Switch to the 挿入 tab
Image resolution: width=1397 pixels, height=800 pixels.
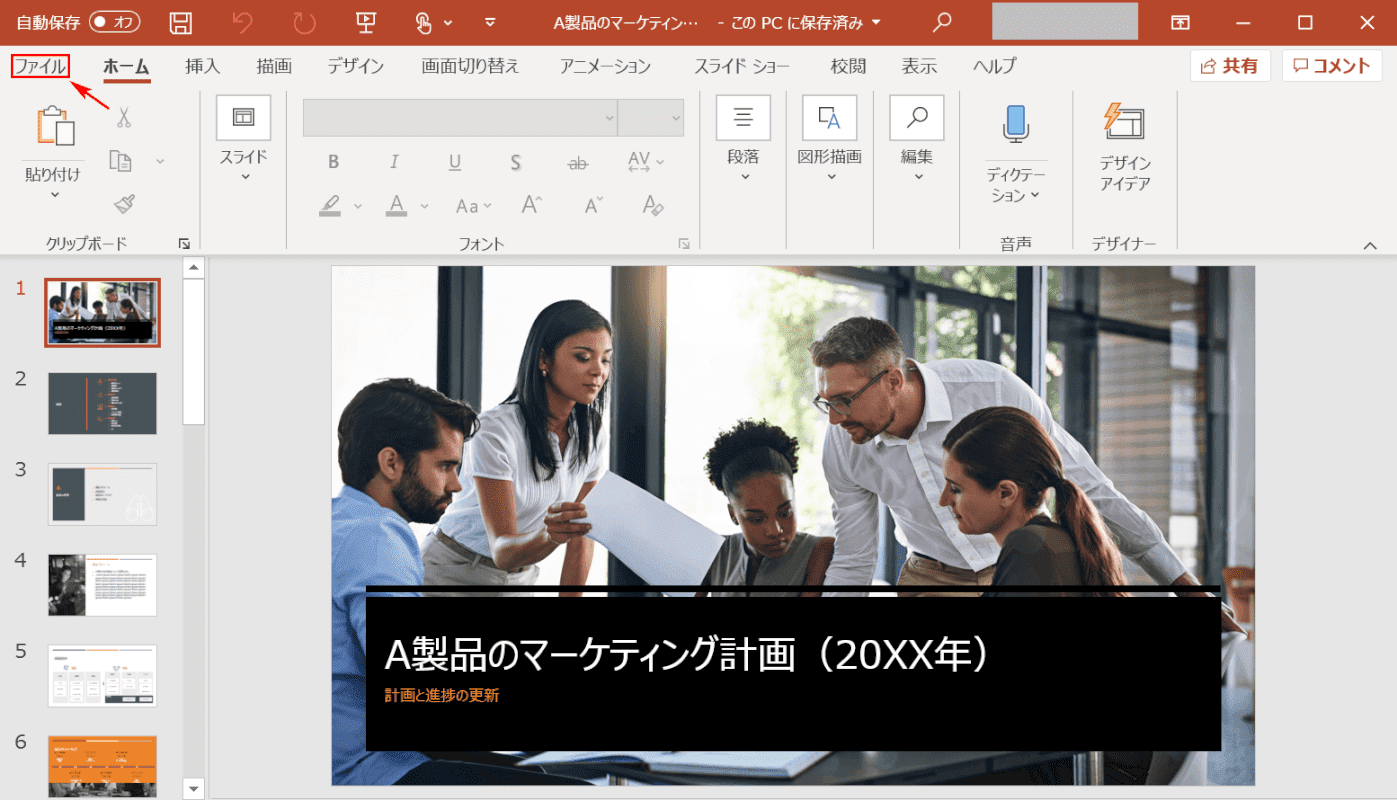tap(203, 67)
